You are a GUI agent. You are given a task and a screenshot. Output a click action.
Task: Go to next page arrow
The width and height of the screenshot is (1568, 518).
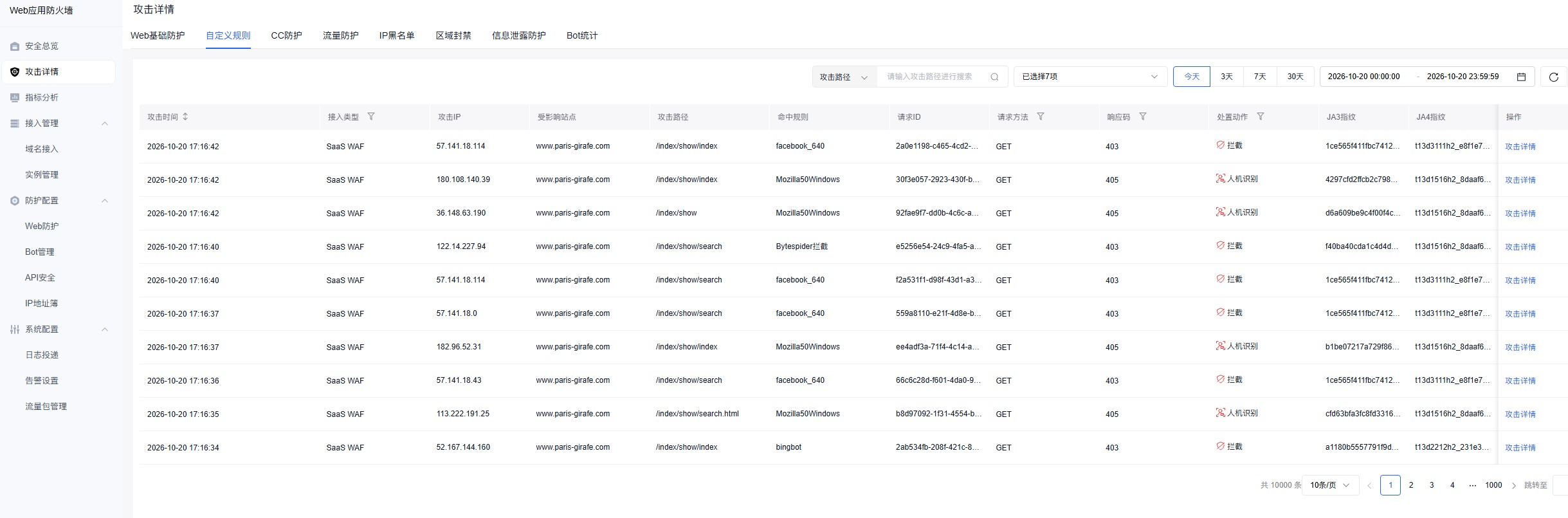pos(1513,485)
